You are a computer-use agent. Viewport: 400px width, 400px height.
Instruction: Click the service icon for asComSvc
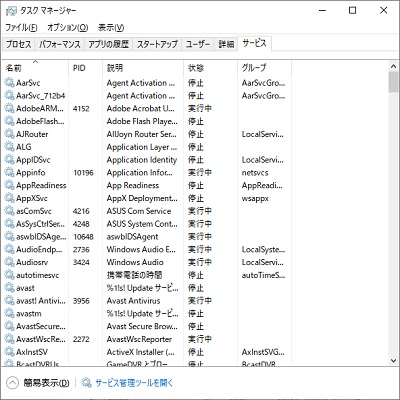[9, 211]
